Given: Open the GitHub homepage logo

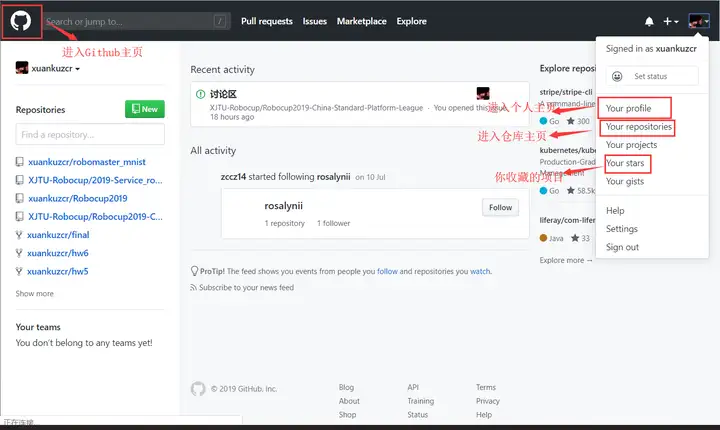Looking at the screenshot, I should (x=21, y=21).
